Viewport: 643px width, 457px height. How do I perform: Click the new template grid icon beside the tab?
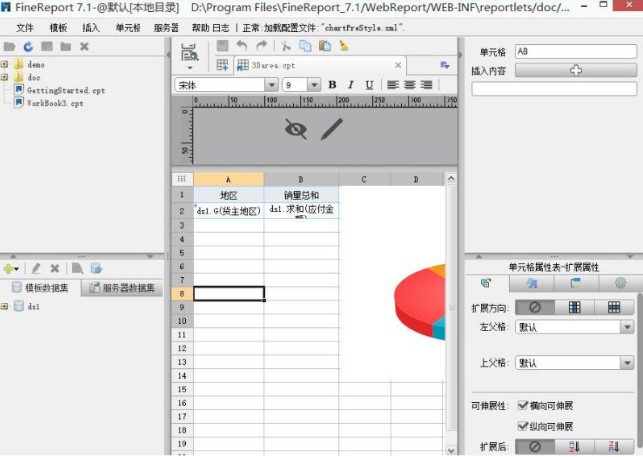point(222,65)
